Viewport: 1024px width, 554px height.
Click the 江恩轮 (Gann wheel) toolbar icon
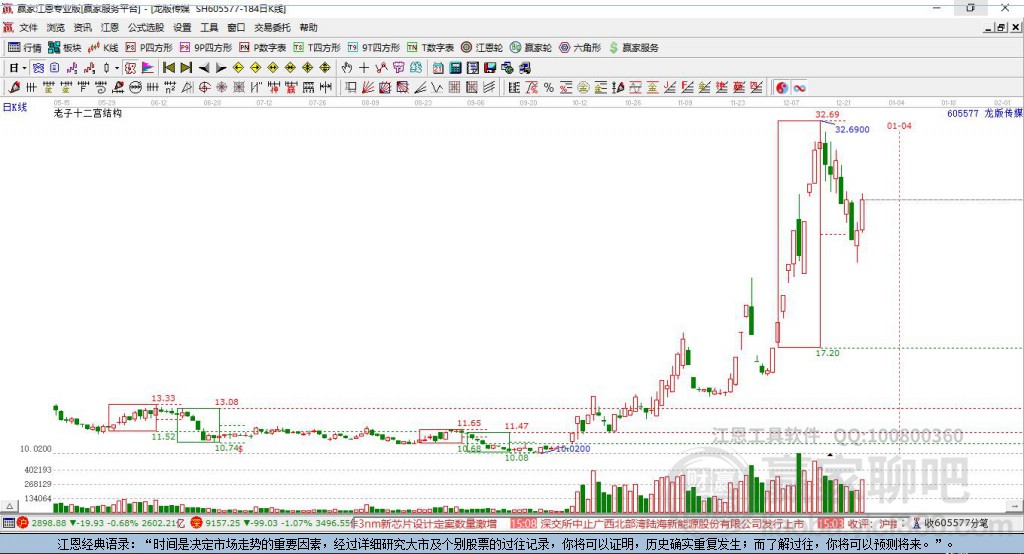[480, 47]
